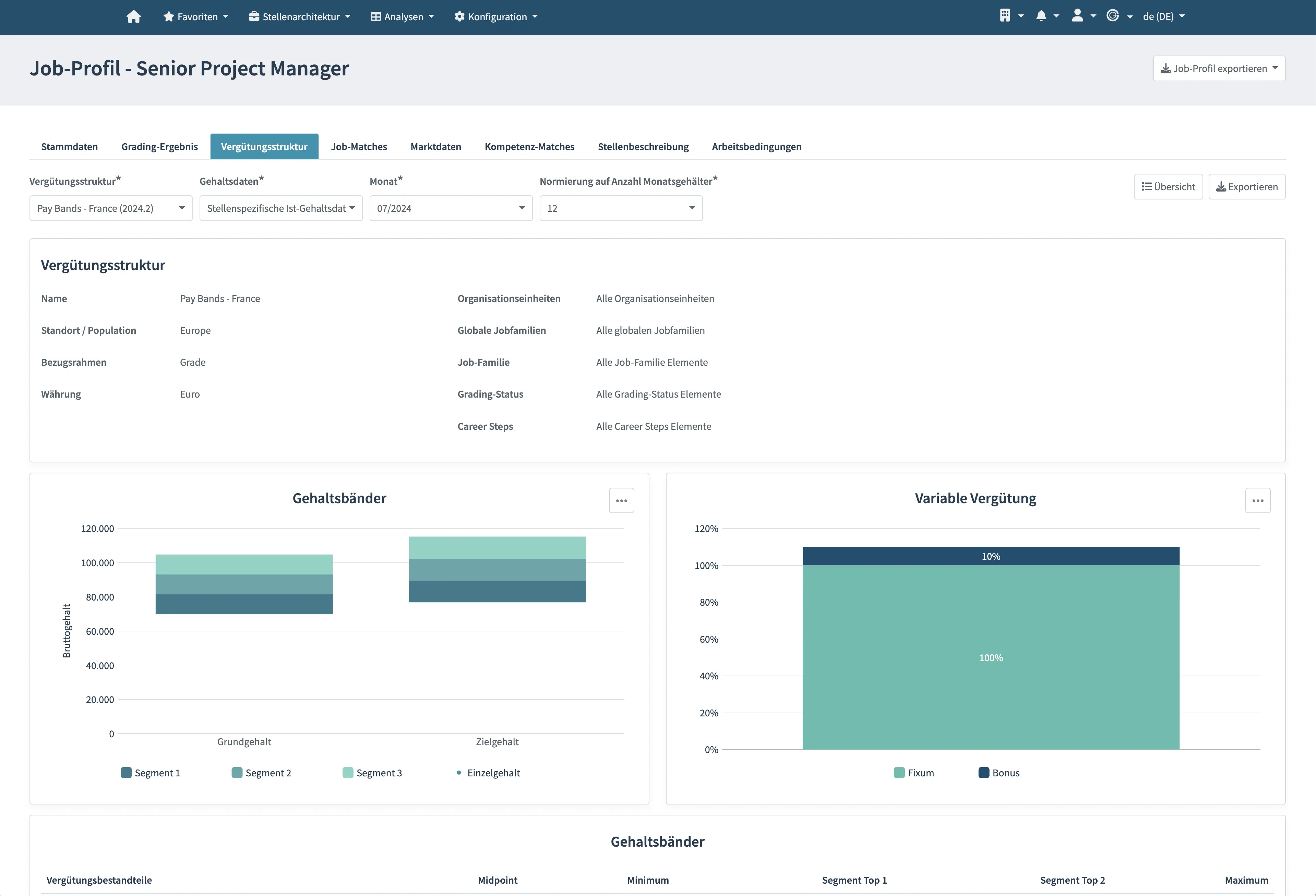Open the building icon menu
1316x896 pixels.
(x=1005, y=16)
